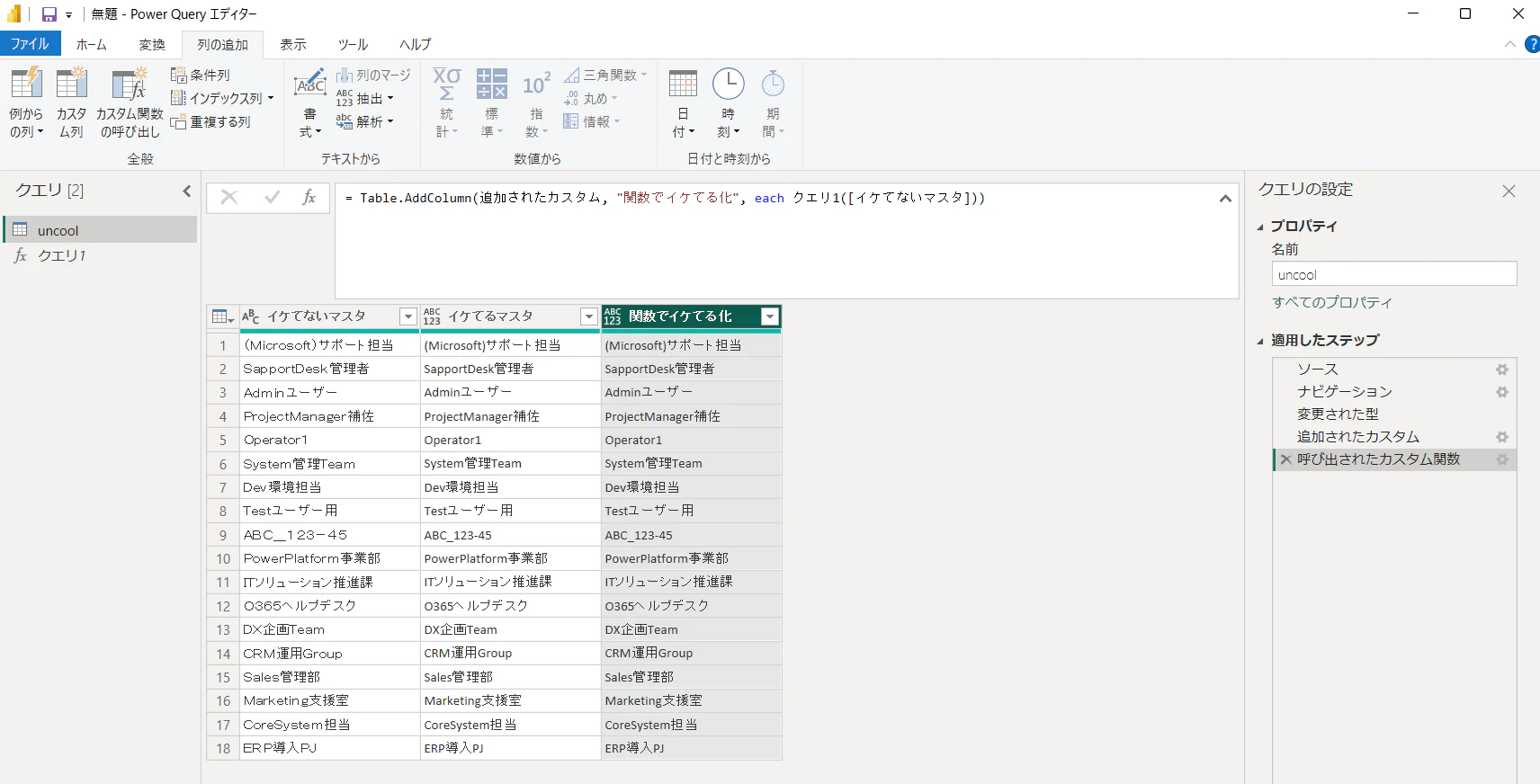Click Duplicate Column (重複する列)
1540x784 pixels.
click(210, 121)
